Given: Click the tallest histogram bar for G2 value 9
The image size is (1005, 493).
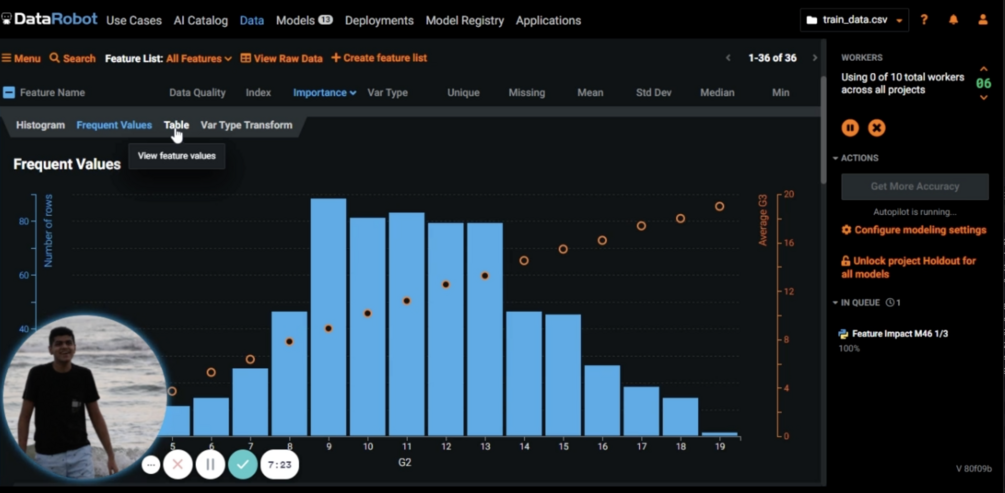Looking at the screenshot, I should (329, 317).
